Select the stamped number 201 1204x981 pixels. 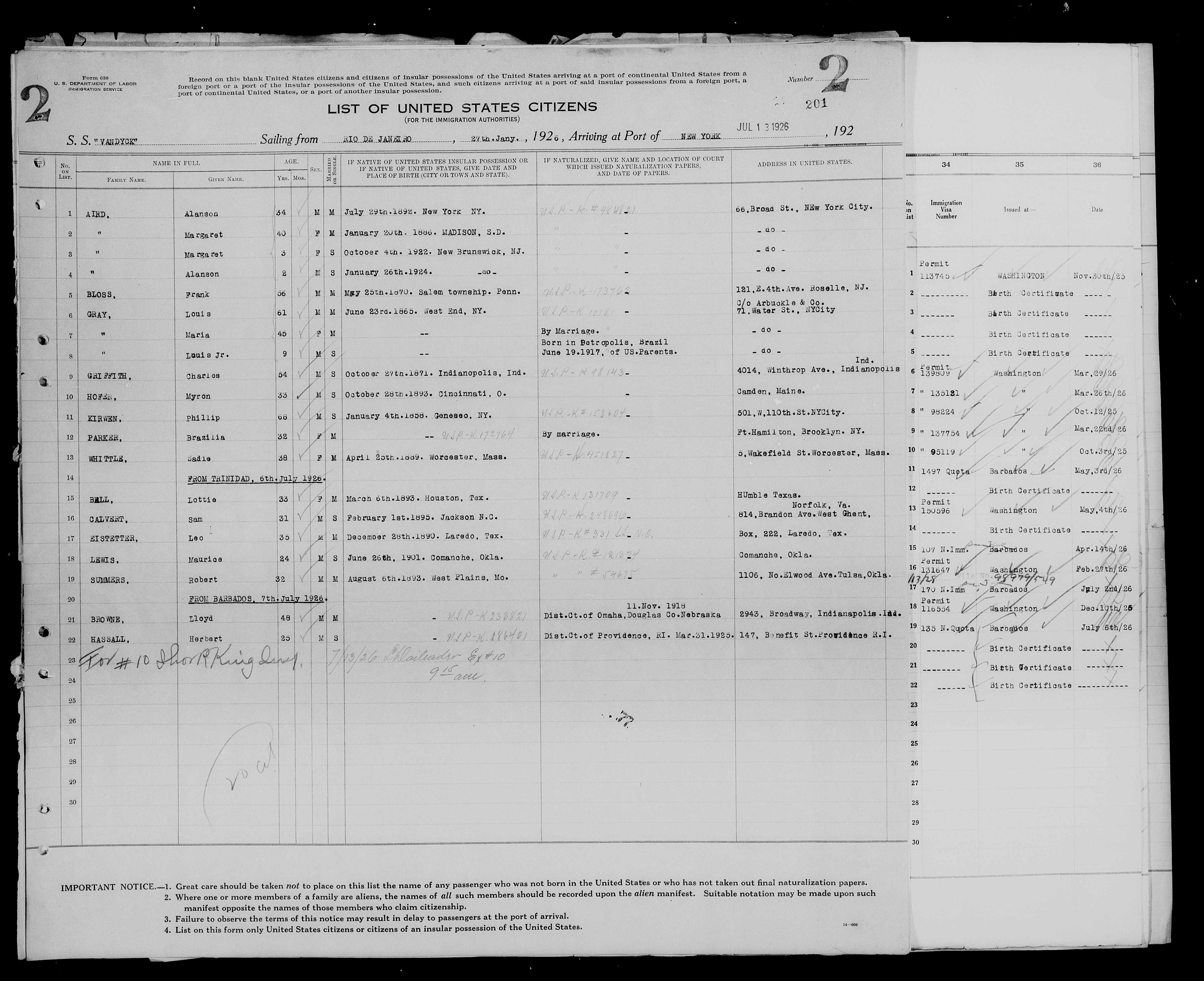(817, 103)
